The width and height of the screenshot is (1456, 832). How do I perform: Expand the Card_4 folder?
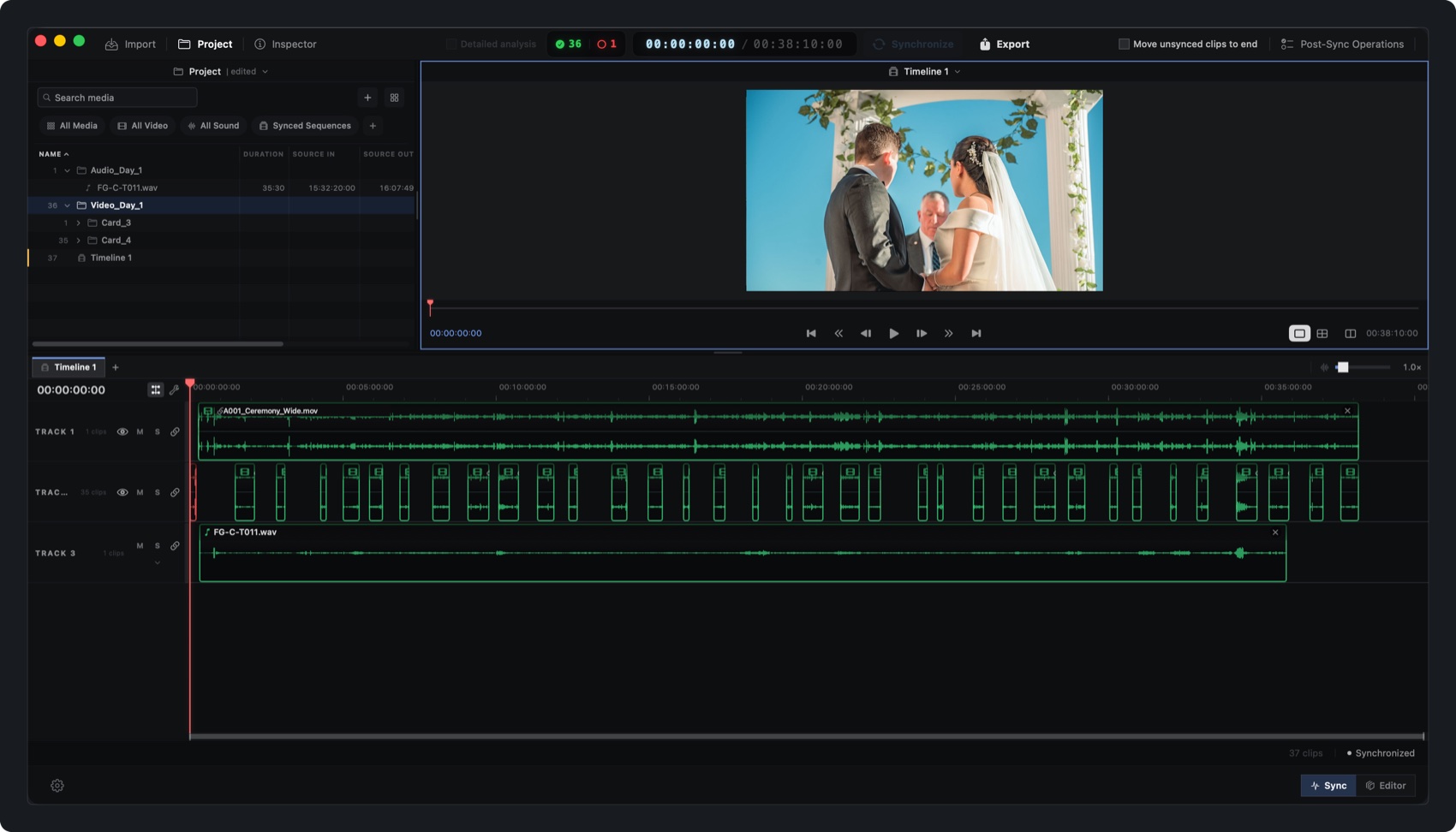click(x=78, y=241)
